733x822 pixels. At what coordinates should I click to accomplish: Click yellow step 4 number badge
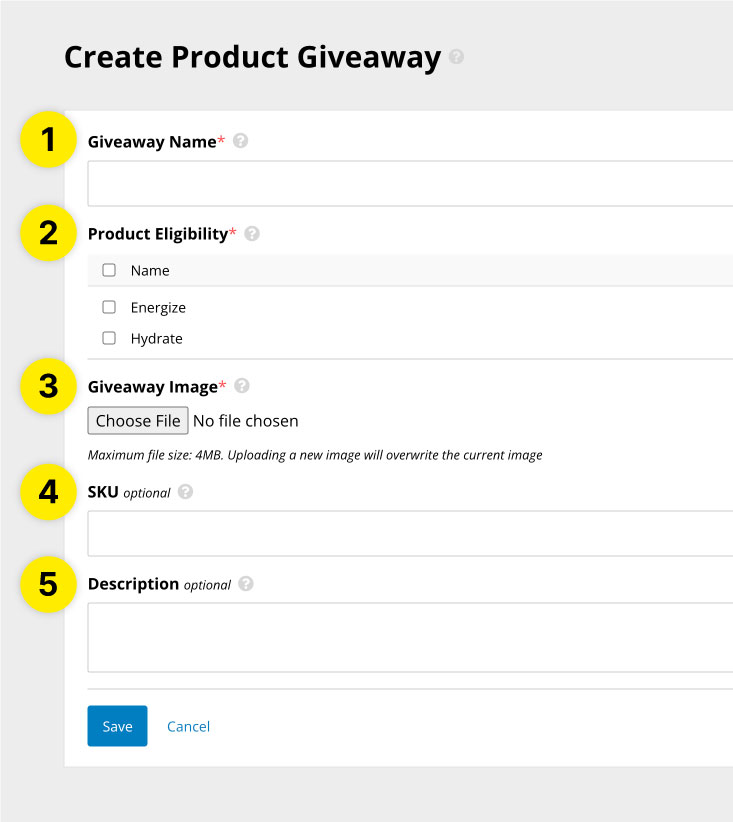pyautogui.click(x=48, y=492)
